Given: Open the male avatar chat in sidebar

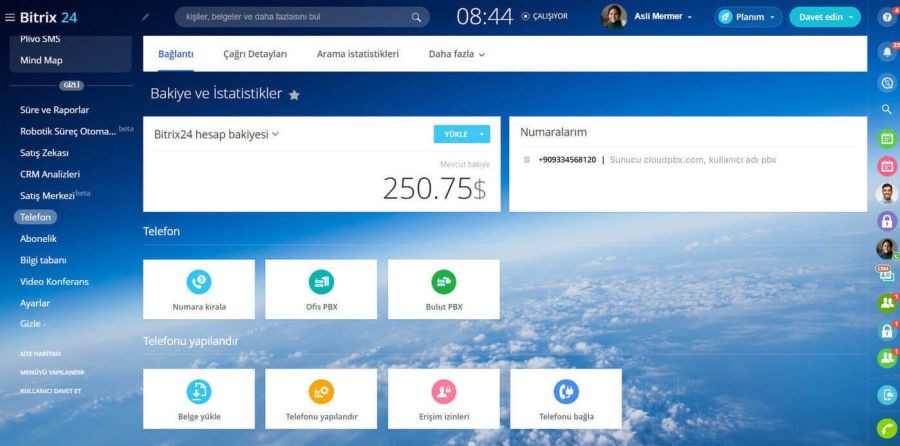Looking at the screenshot, I should click(887, 193).
